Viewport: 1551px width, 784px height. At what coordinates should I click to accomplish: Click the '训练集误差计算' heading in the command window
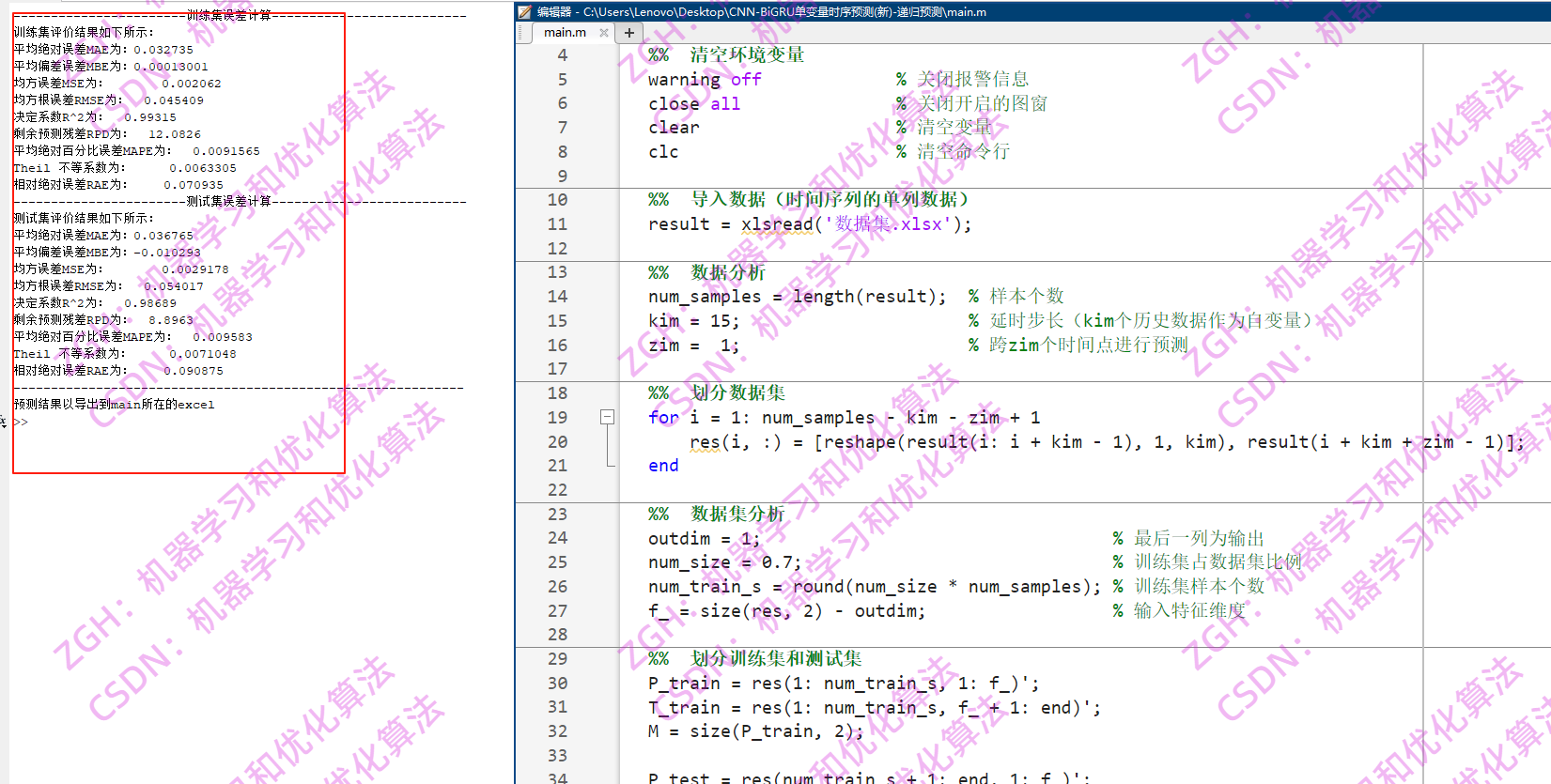click(x=229, y=15)
